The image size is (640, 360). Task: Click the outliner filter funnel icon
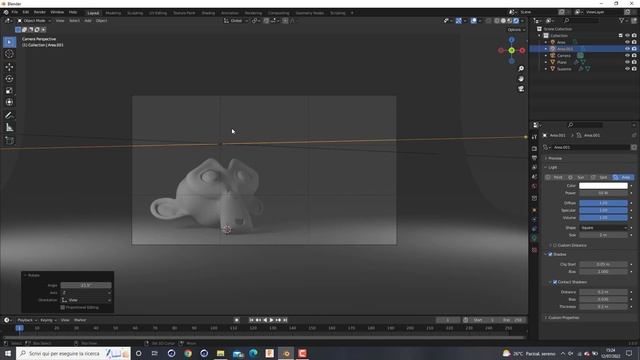621,20
